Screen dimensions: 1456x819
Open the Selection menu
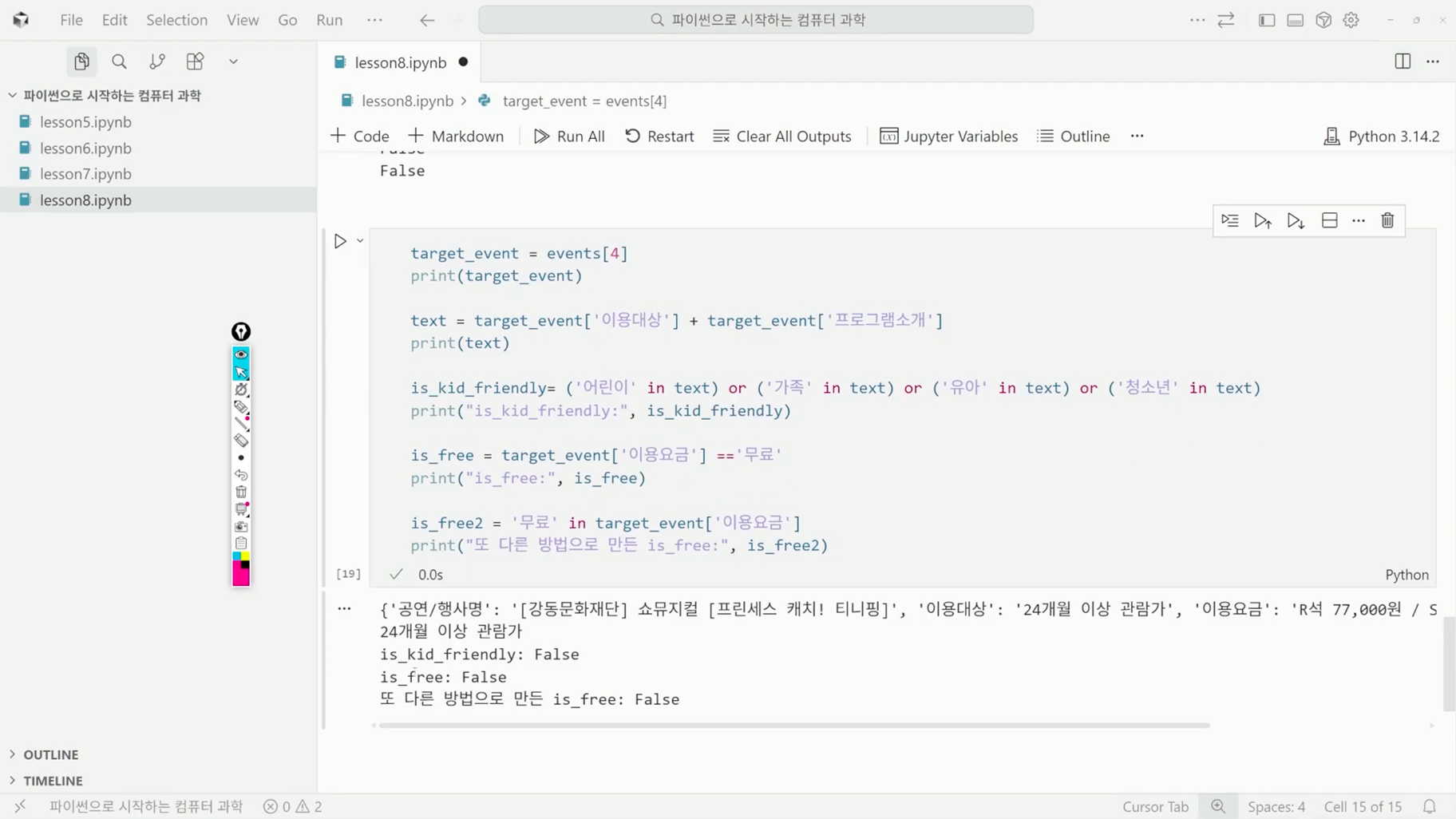(x=176, y=20)
